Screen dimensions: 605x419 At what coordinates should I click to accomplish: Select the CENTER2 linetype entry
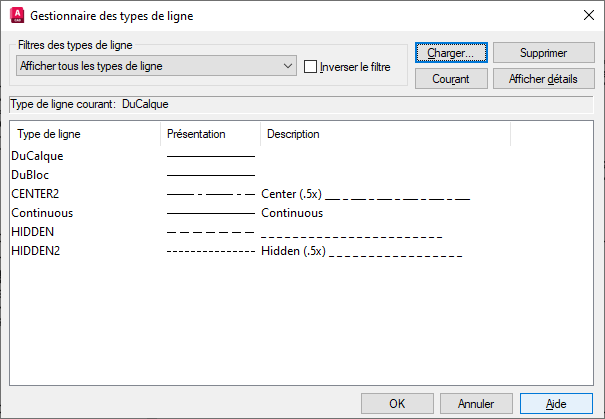pyautogui.click(x=35, y=194)
